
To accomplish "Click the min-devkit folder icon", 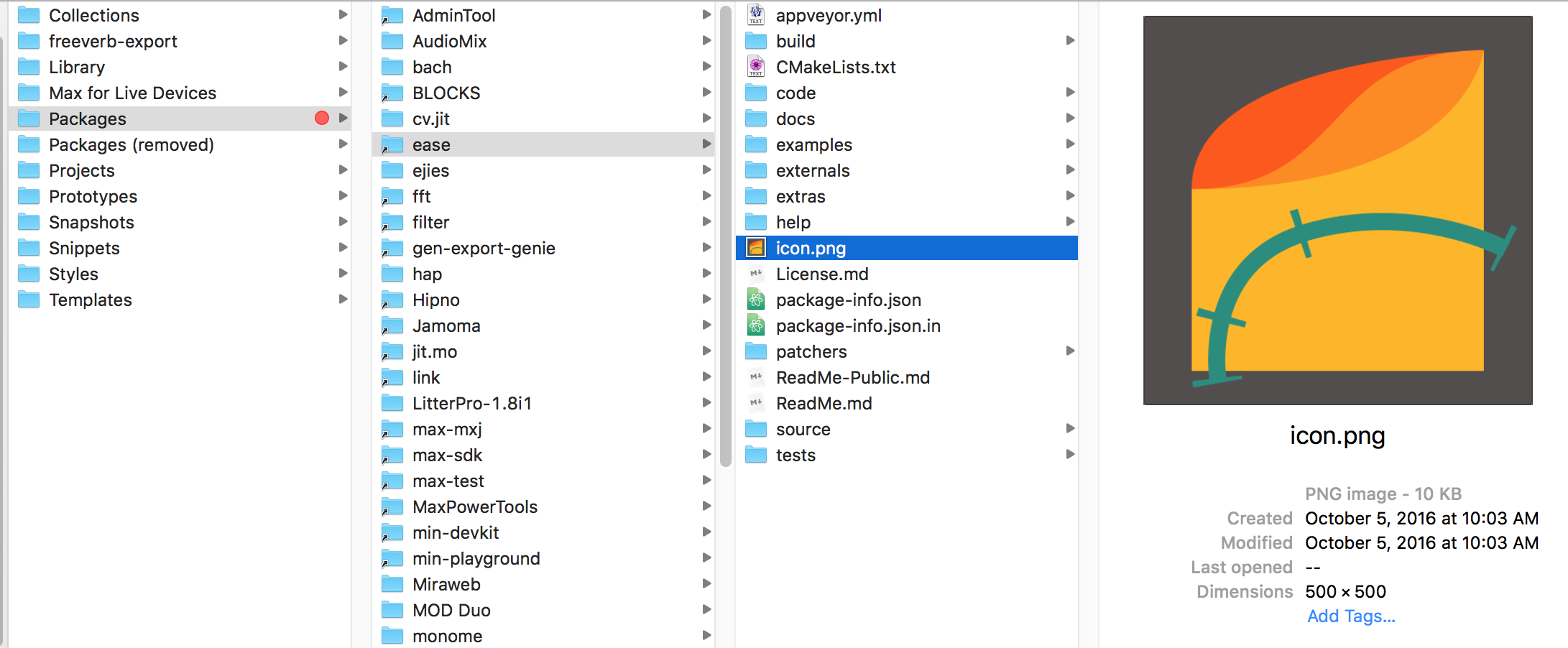I will (x=392, y=532).
